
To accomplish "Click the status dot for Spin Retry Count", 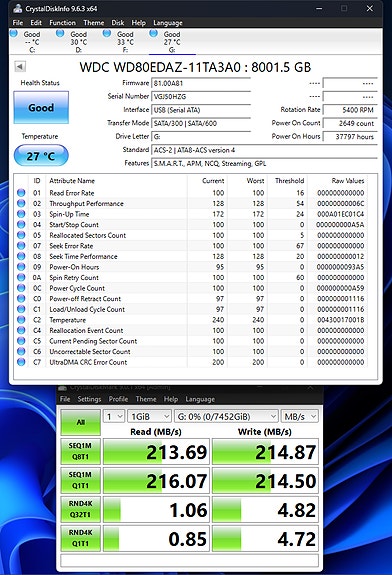I will 21,277.
